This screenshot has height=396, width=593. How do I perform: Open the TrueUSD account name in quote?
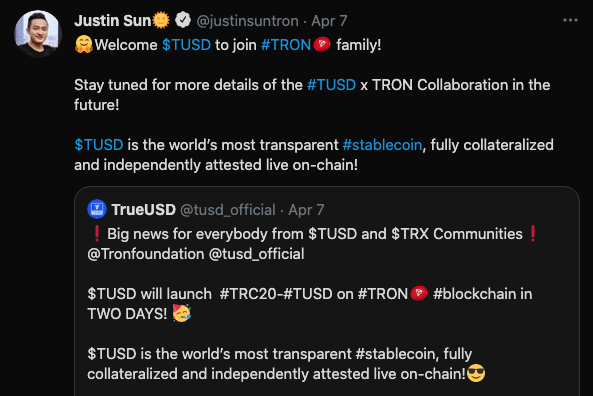(x=144, y=210)
